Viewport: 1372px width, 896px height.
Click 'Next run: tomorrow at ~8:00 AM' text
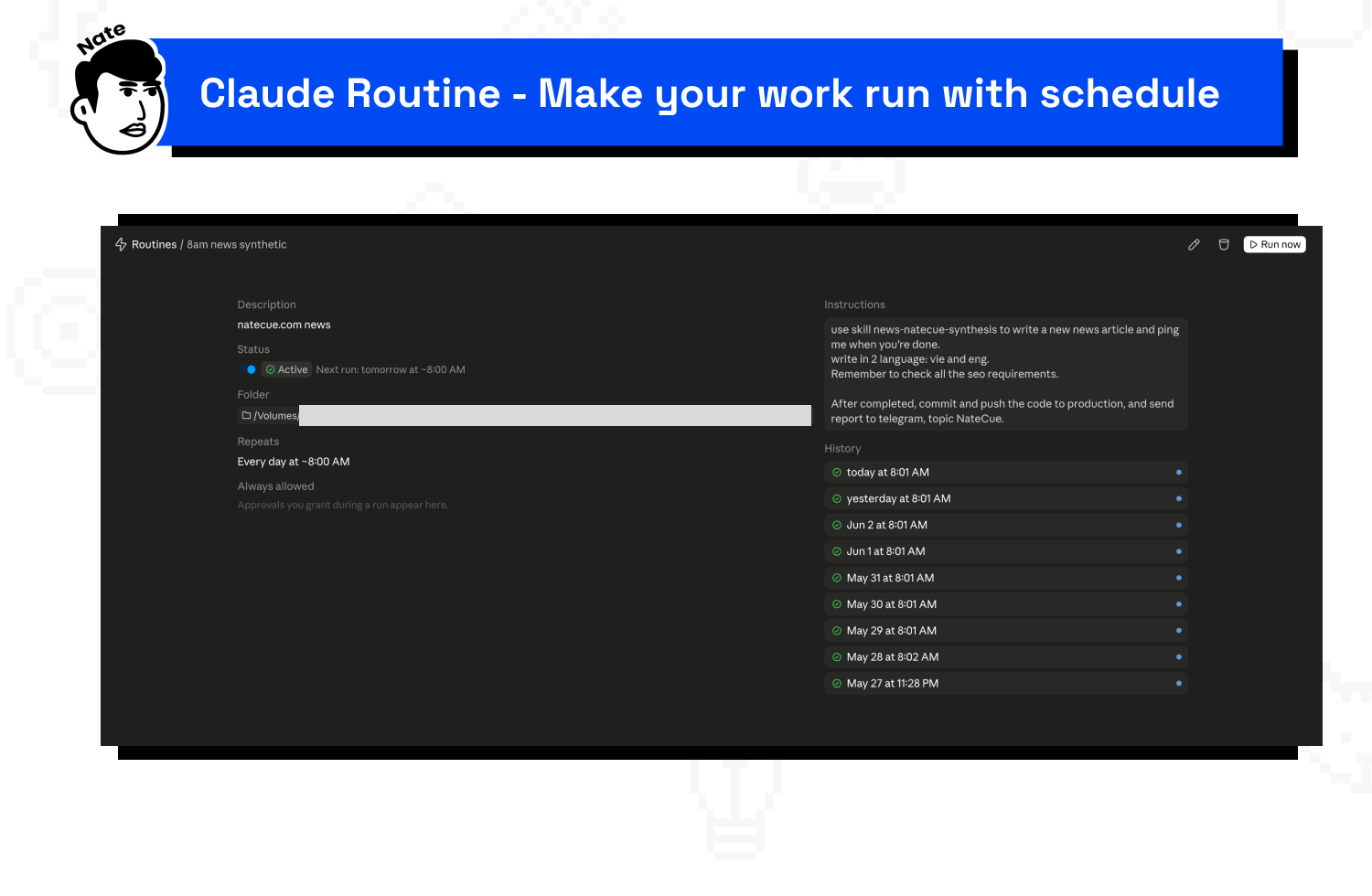(391, 370)
